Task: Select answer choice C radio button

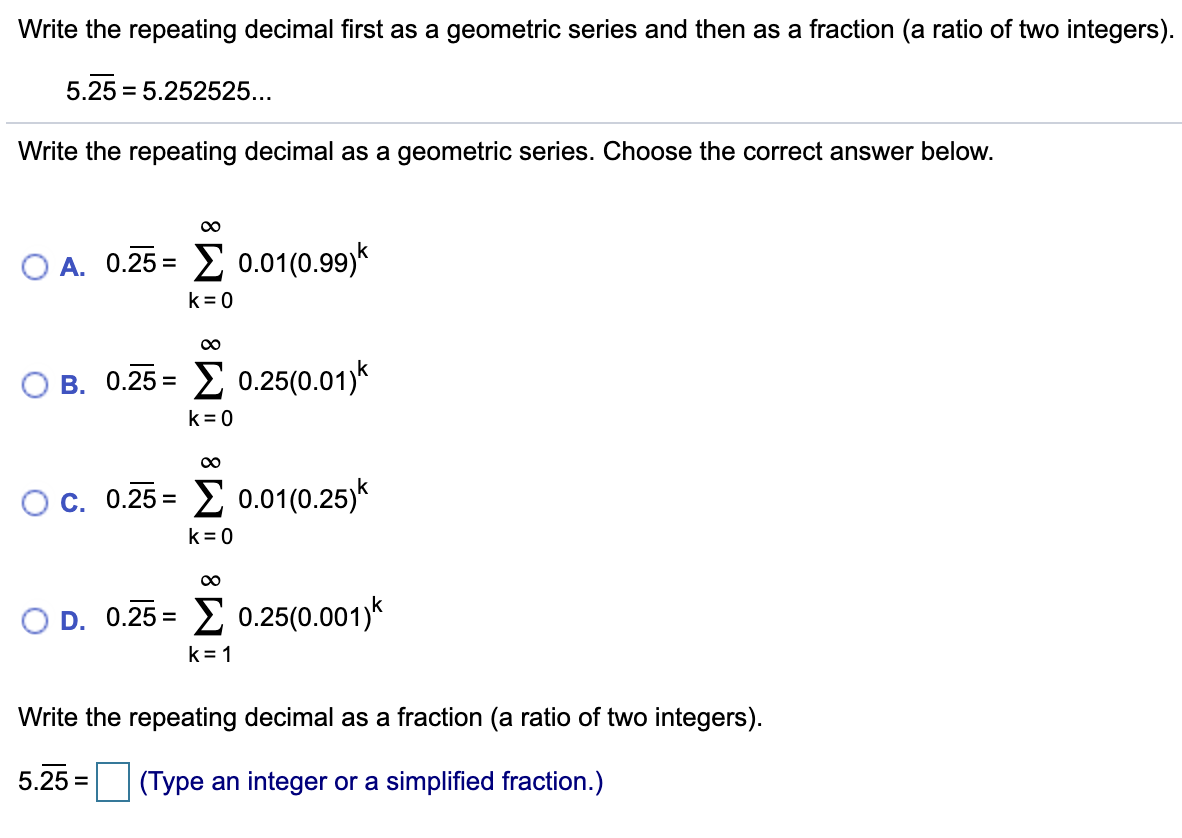Action: [36, 501]
